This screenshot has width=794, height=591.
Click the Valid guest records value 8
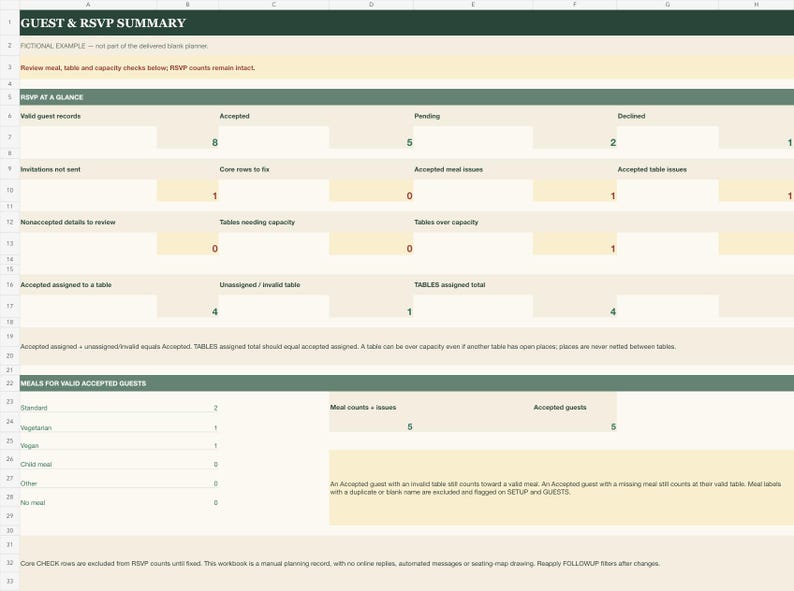pos(215,142)
